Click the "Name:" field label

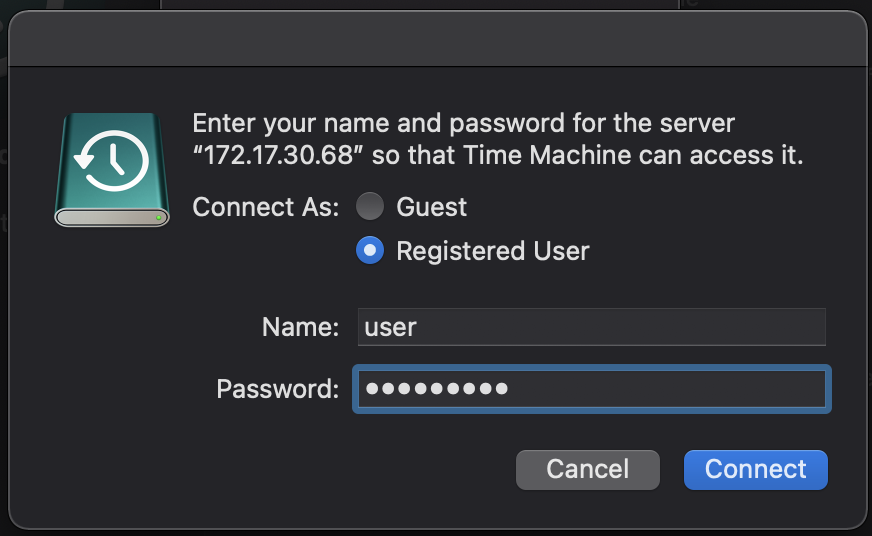click(300, 327)
